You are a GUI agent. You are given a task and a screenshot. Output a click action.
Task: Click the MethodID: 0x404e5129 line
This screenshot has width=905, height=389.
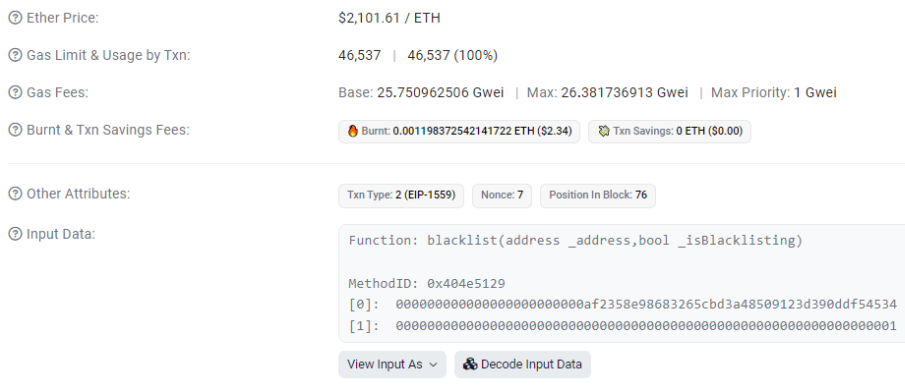(x=427, y=283)
